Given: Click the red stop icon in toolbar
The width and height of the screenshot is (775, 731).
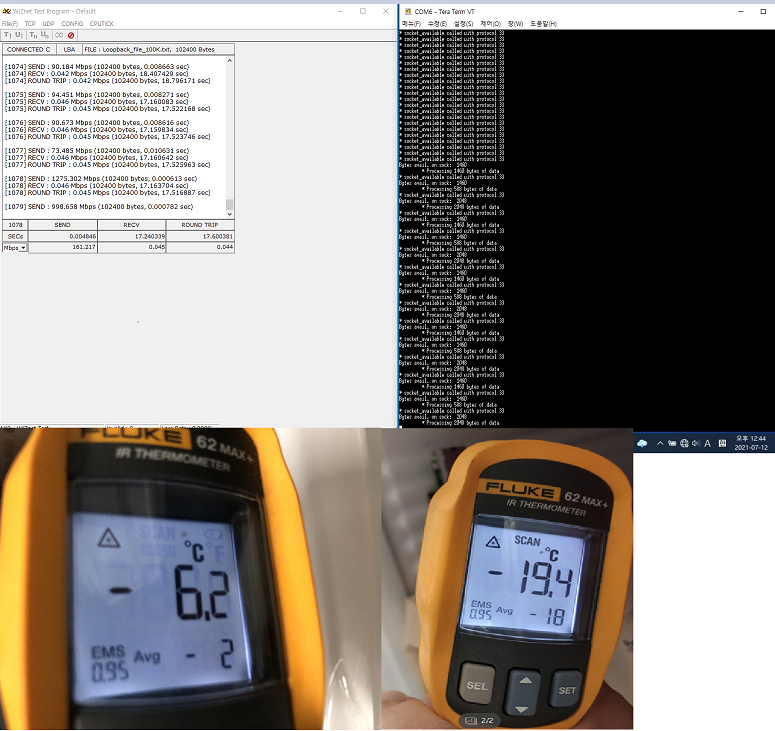Looking at the screenshot, I should (x=71, y=35).
